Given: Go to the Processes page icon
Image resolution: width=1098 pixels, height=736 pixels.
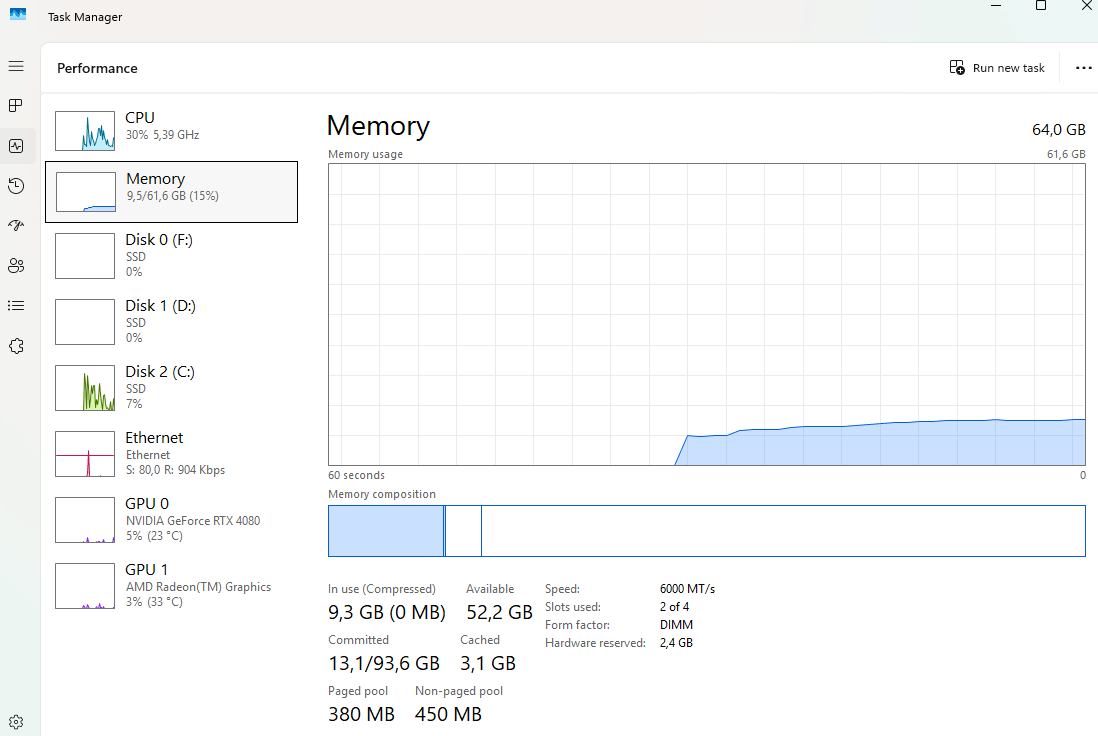Looking at the screenshot, I should pyautogui.click(x=16, y=105).
